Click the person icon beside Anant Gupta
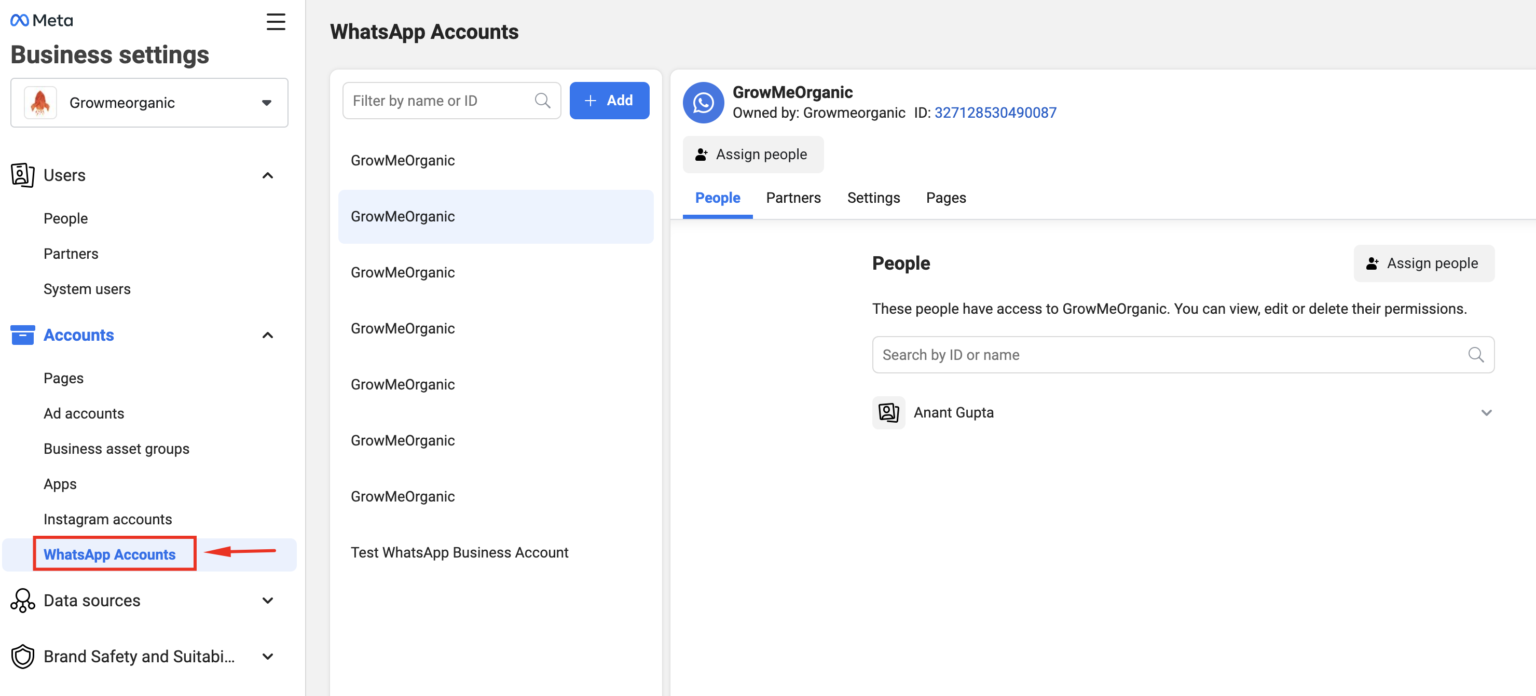This screenshot has height=696, width=1536. (888, 413)
